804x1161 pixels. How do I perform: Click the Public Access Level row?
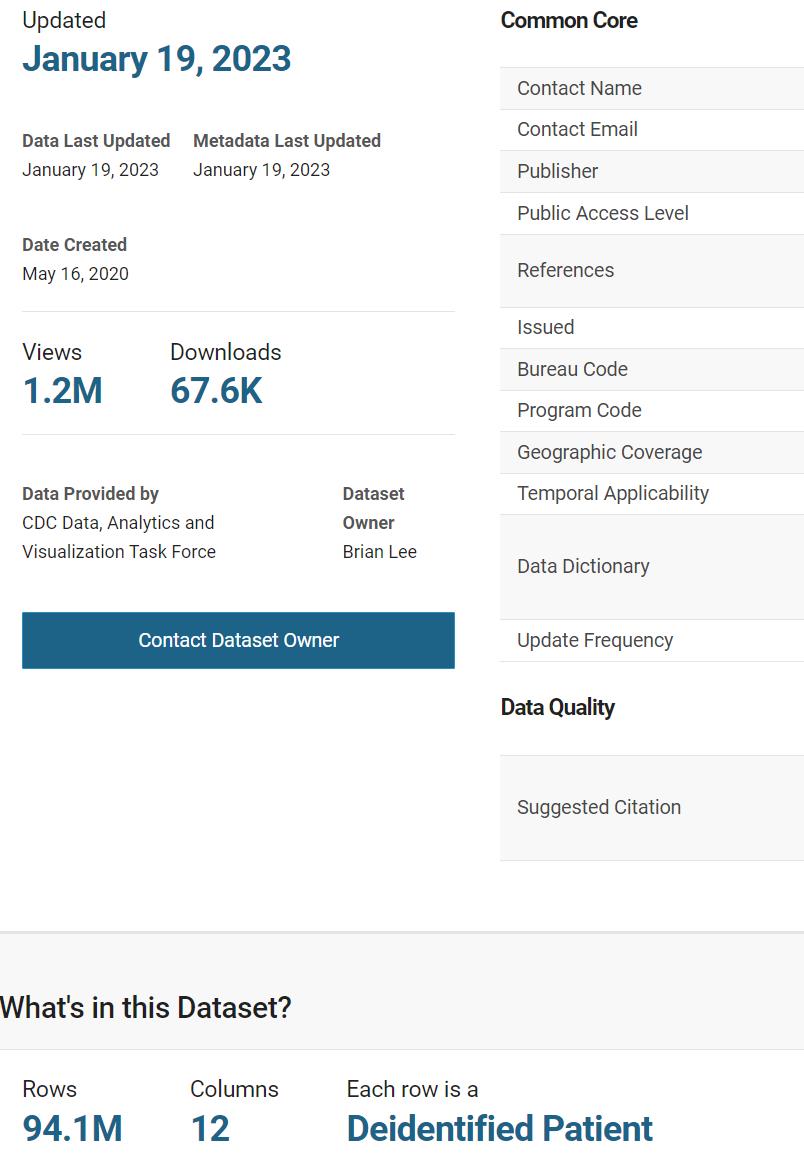[x=602, y=213]
